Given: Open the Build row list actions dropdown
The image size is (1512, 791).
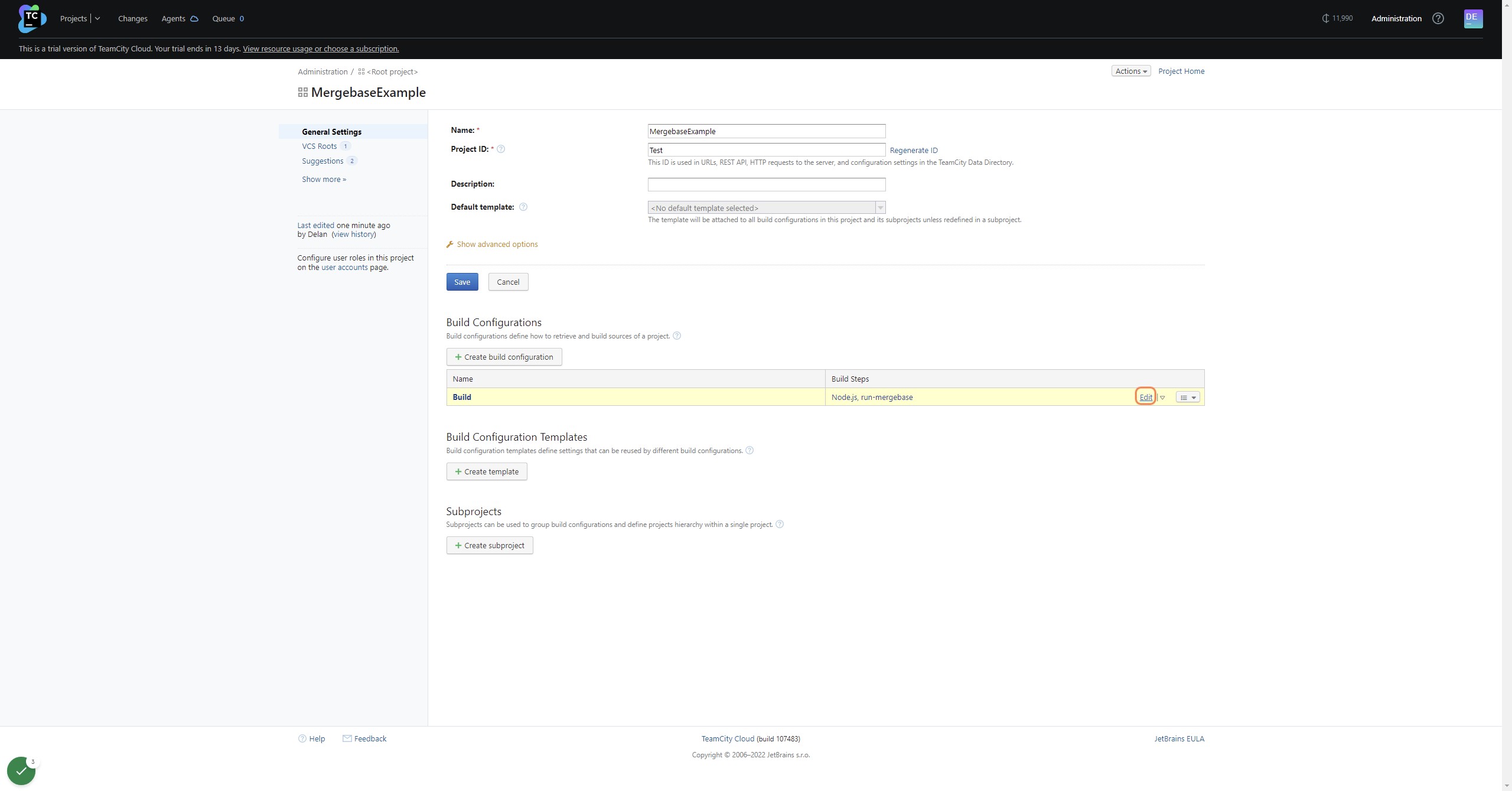Looking at the screenshot, I should pos(1187,398).
